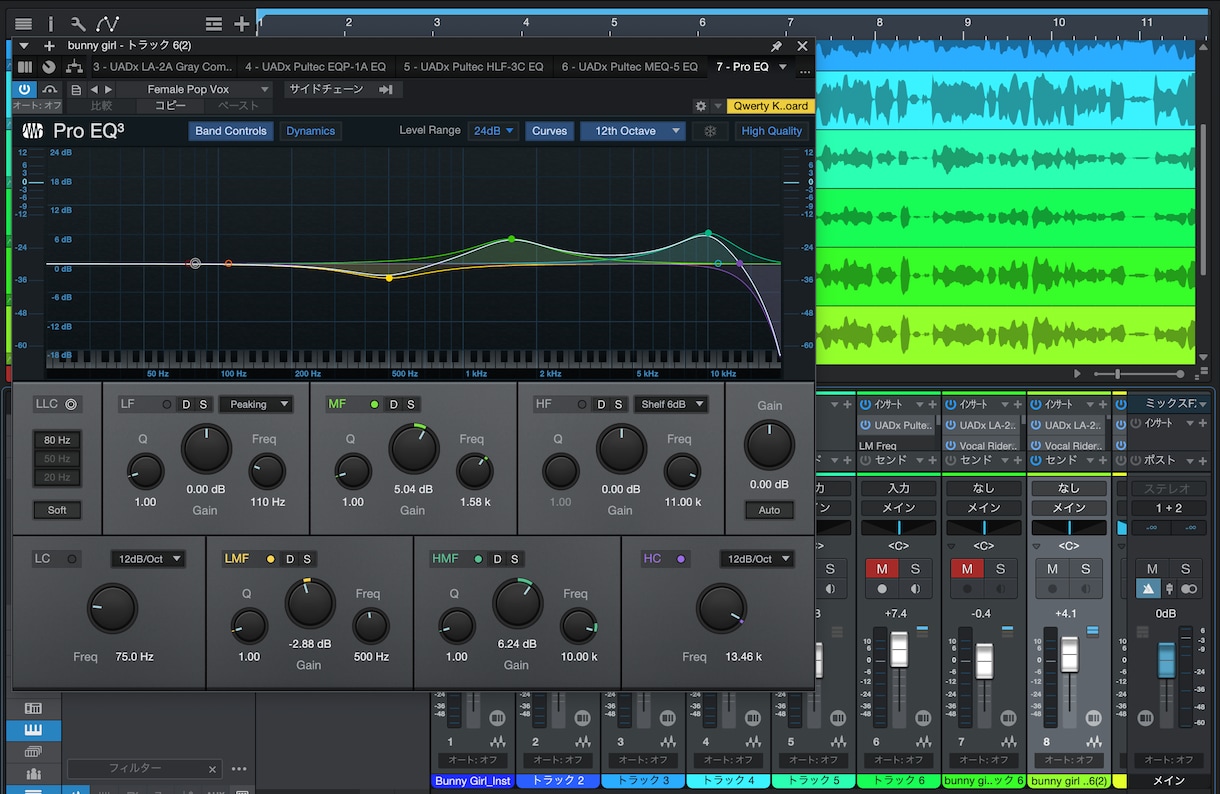
Task: Click the sidechain input arrow icon
Action: click(386, 89)
